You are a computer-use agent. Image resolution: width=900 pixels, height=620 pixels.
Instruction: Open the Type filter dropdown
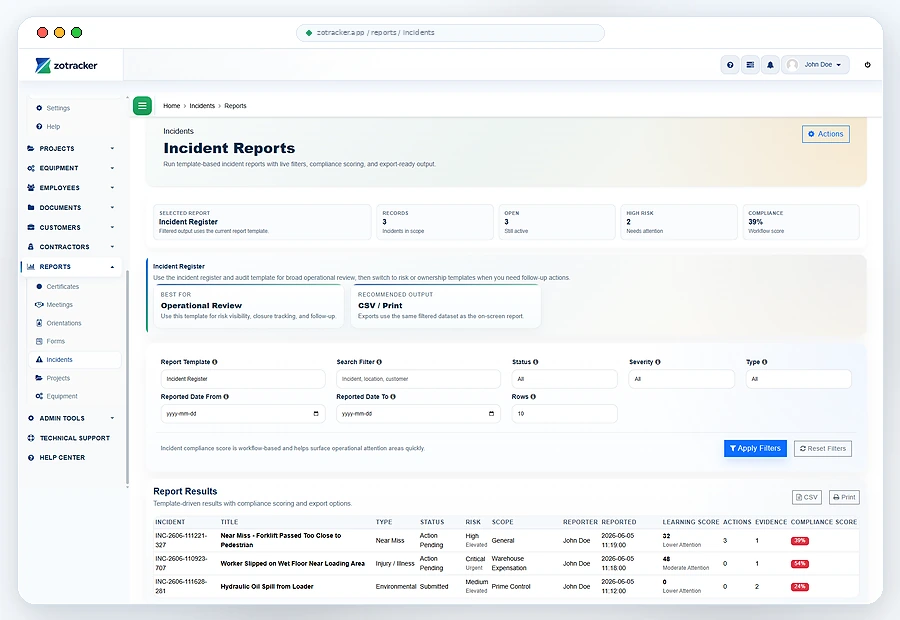coord(798,379)
